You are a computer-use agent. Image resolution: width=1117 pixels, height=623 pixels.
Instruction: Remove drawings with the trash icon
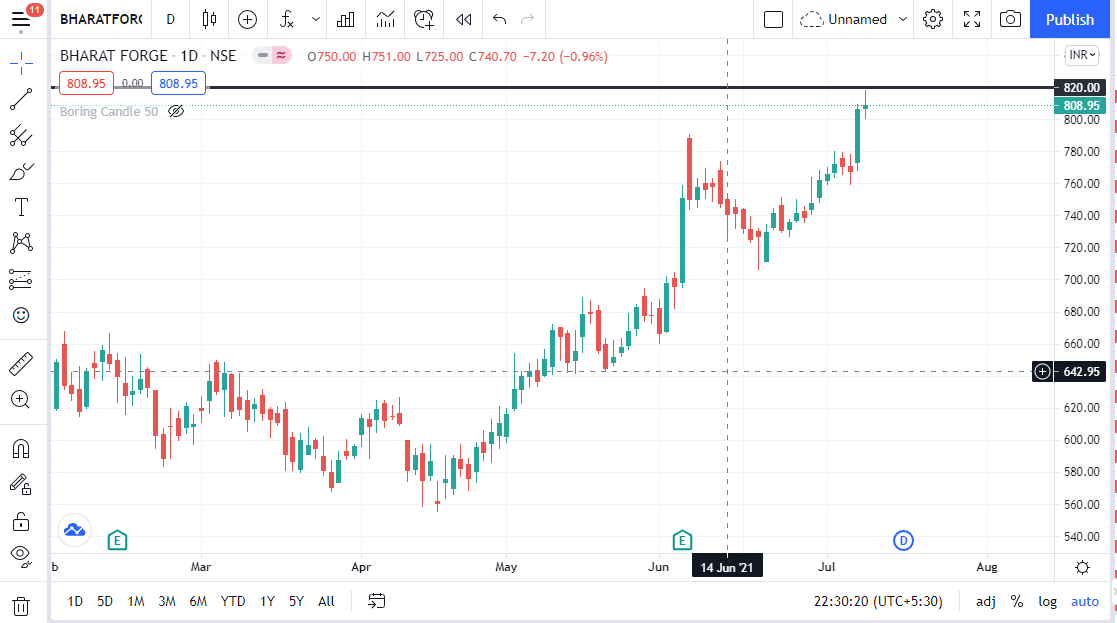click(21, 605)
